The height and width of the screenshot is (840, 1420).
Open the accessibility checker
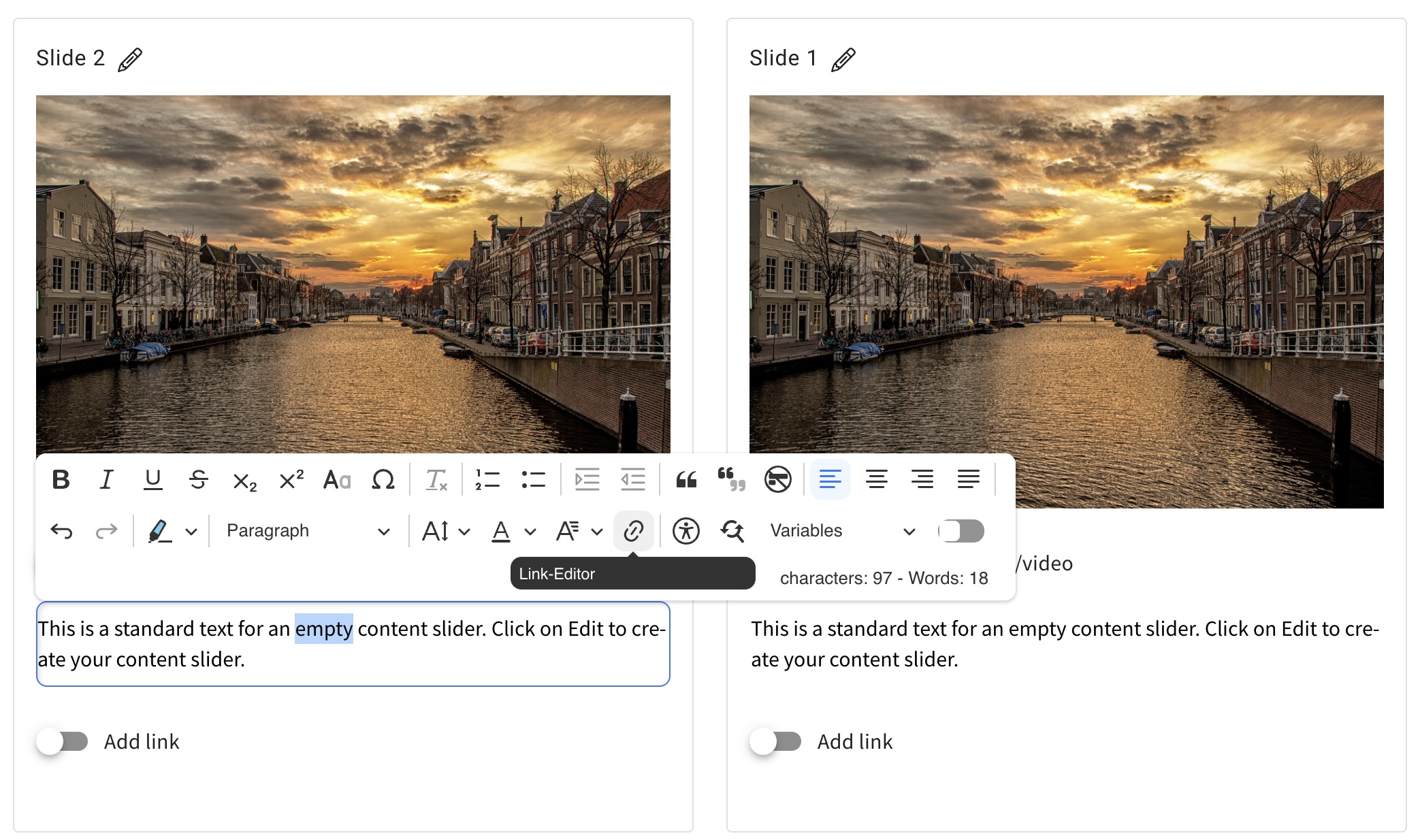[x=685, y=531]
